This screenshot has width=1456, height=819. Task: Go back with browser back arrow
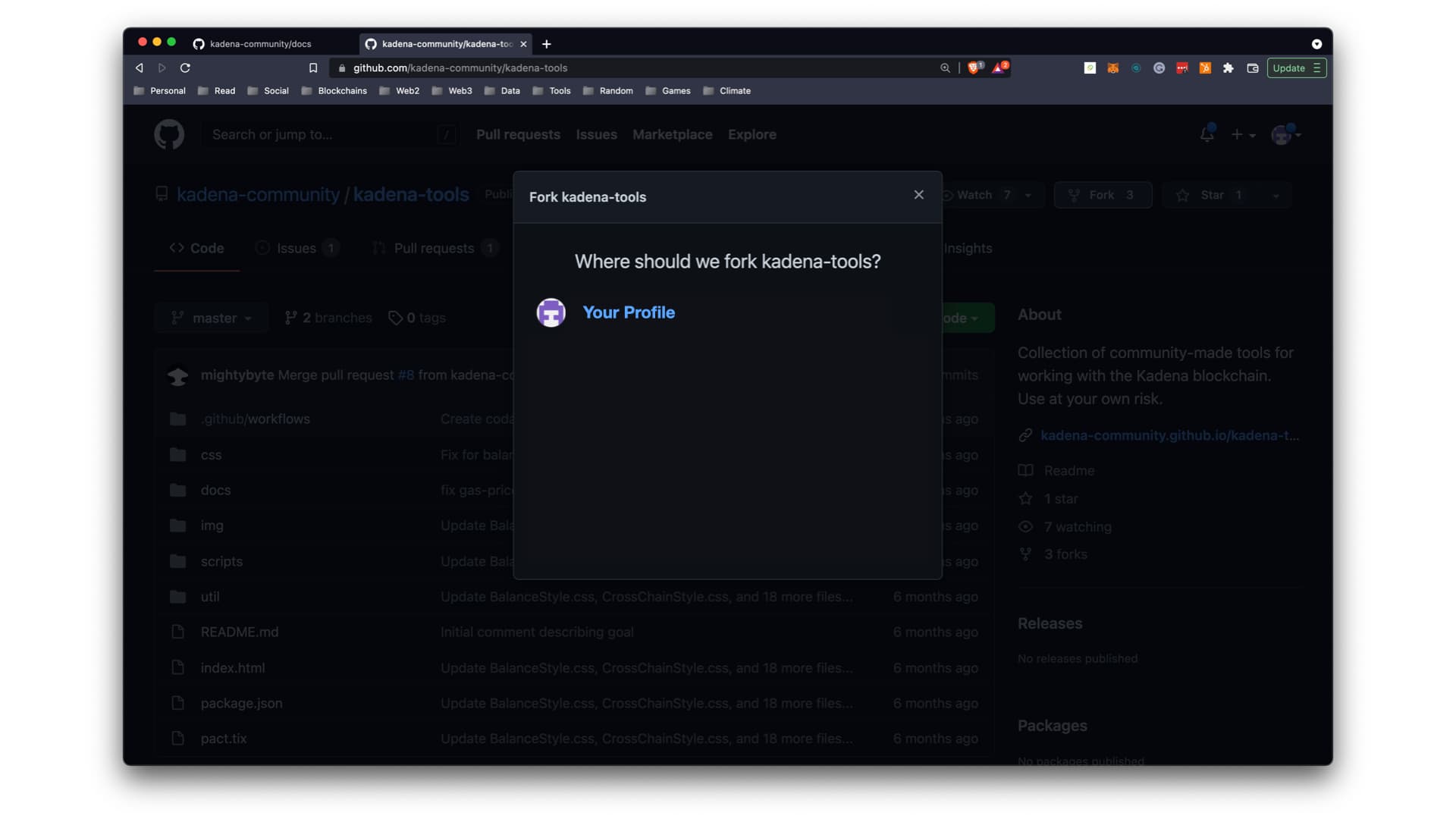point(140,67)
